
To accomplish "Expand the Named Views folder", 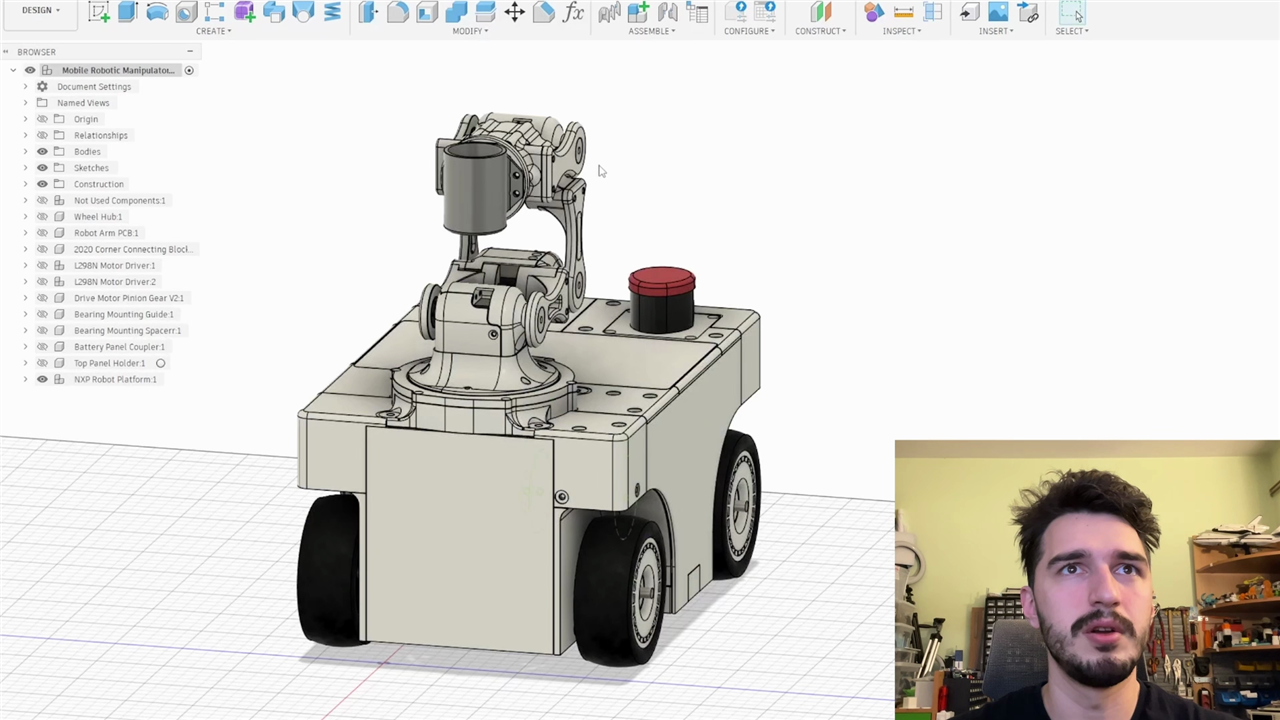I will pyautogui.click(x=26, y=103).
